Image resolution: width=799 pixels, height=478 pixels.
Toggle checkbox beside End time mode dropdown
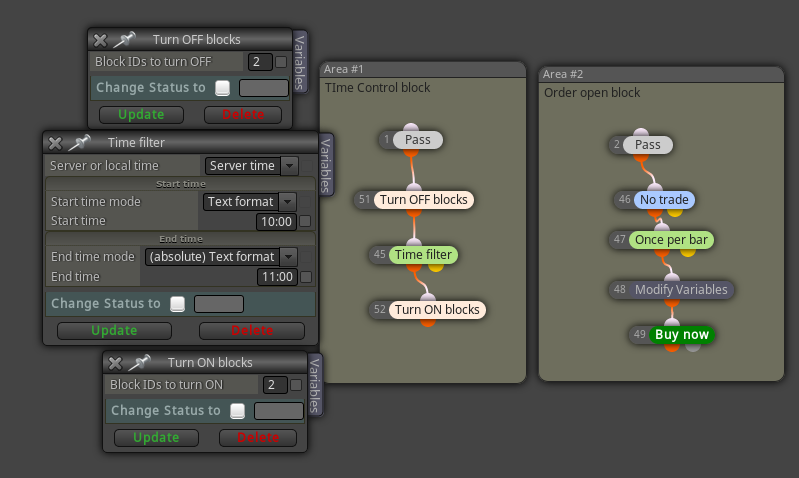point(306,257)
